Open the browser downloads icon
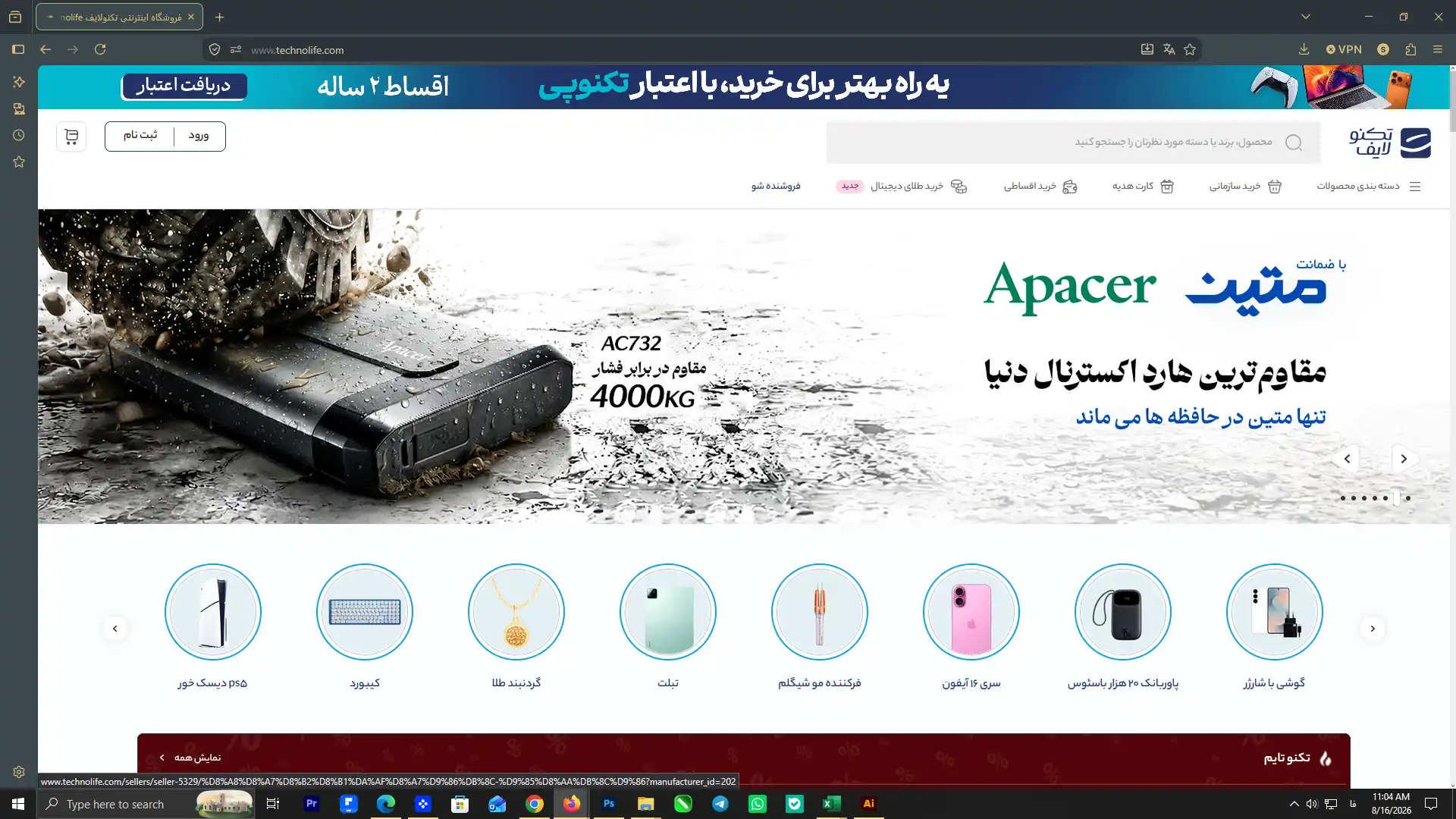This screenshot has height=819, width=1456. coord(1304,49)
